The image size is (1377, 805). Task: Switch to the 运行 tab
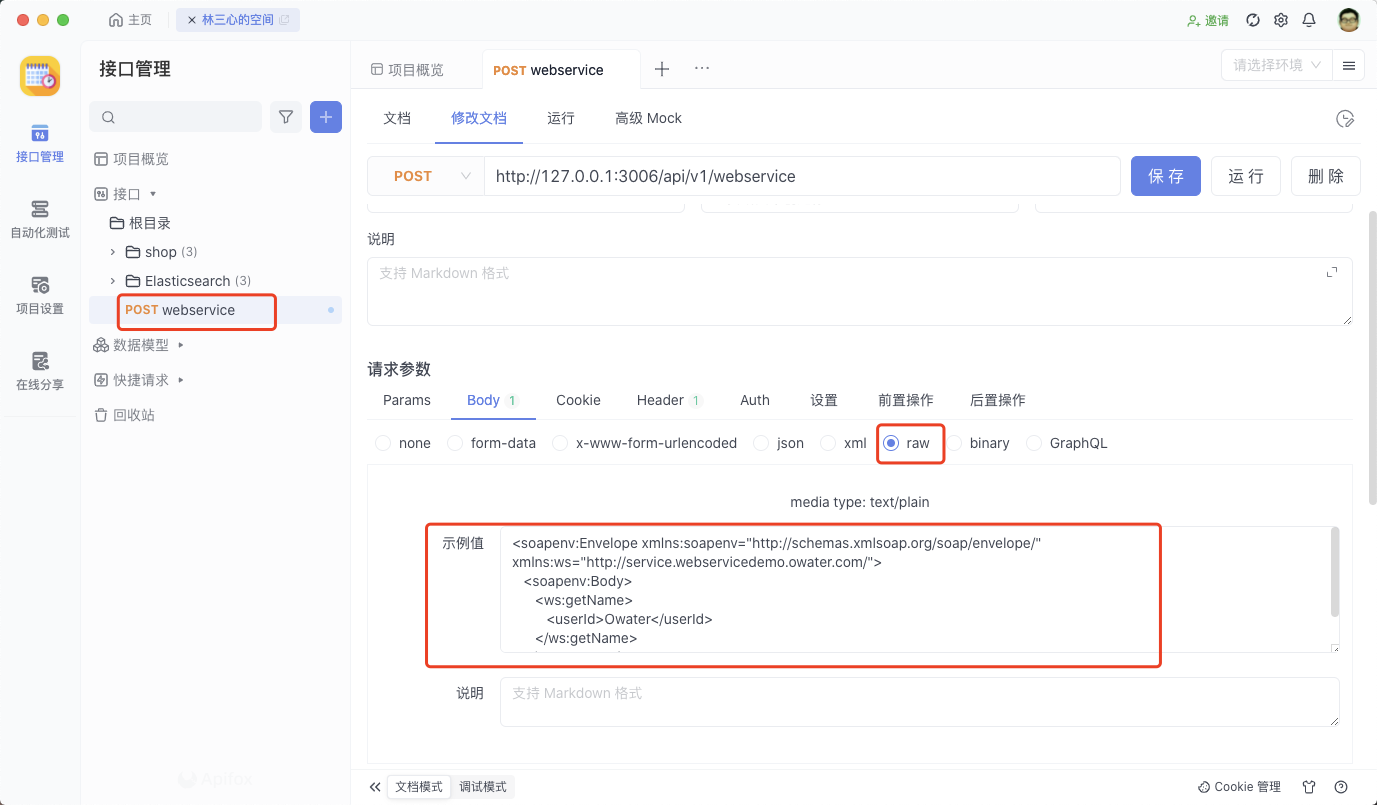point(560,118)
